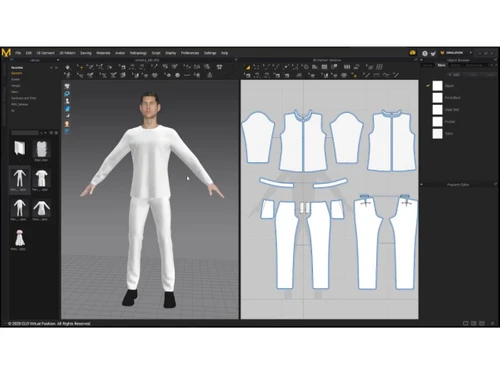500x375 pixels.
Task: Select left collar band pattern in 2D window
Action: tap(276, 183)
